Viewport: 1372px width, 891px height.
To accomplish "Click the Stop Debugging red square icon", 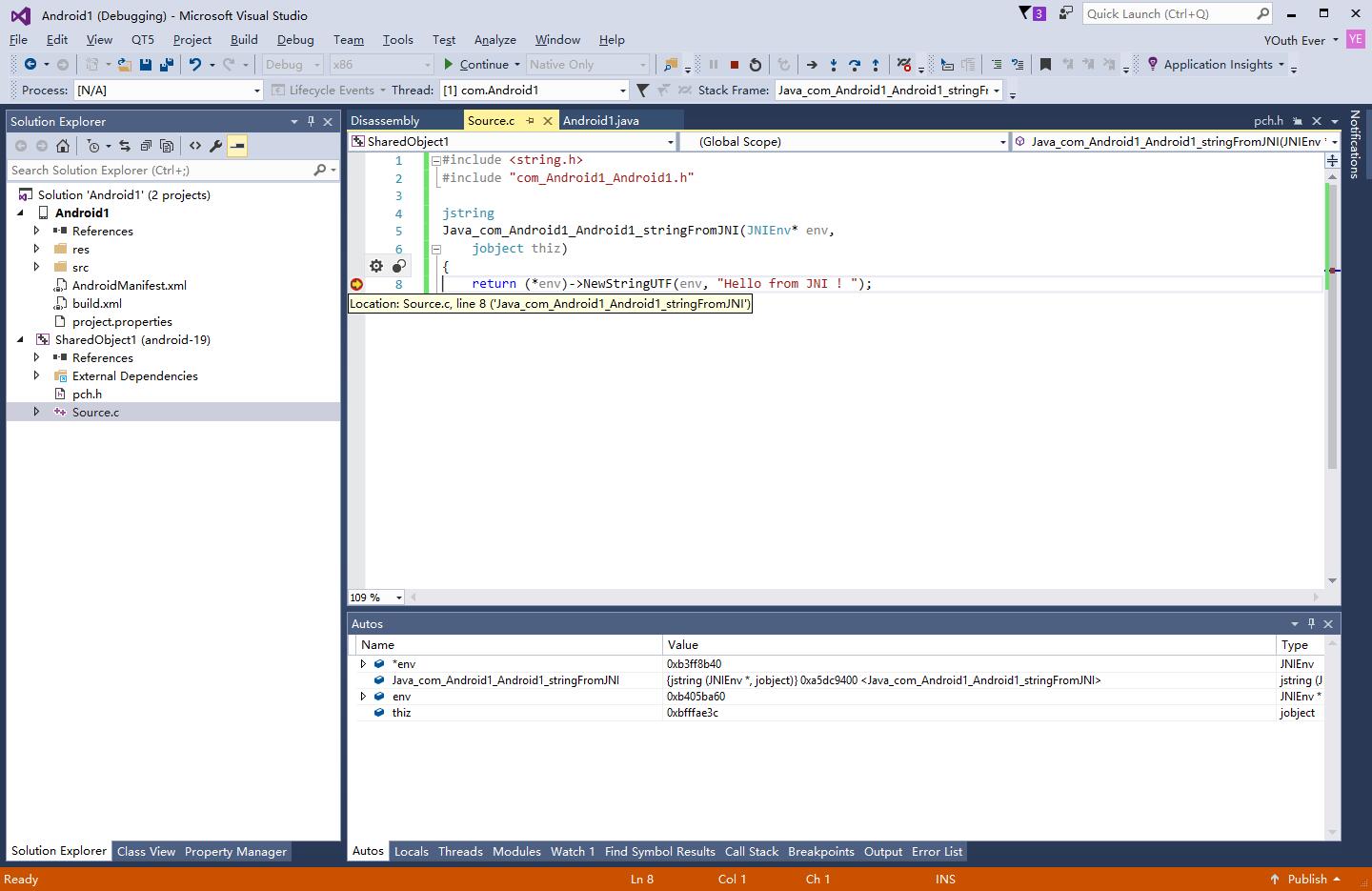I will point(734,65).
